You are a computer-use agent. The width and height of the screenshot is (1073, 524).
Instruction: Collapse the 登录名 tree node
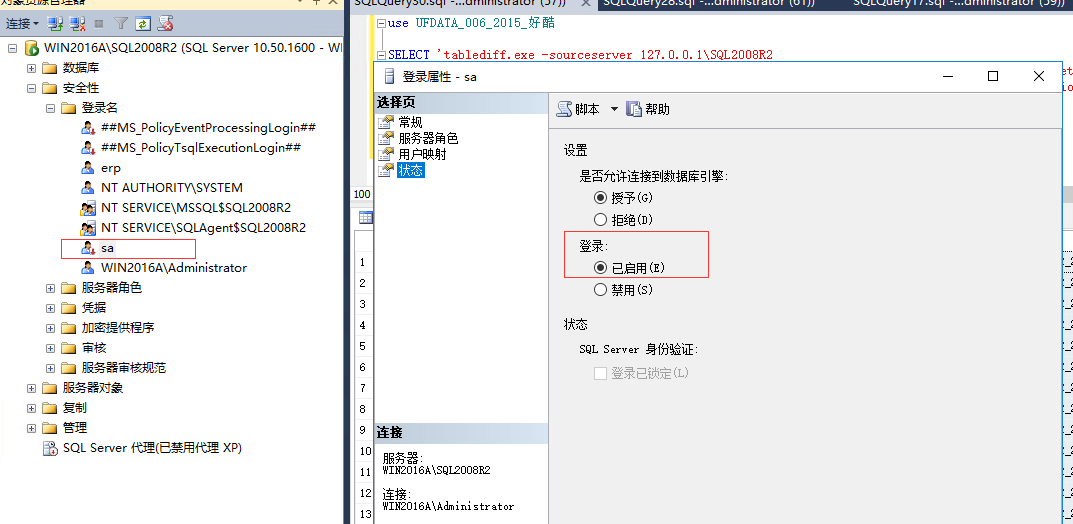tap(50, 107)
